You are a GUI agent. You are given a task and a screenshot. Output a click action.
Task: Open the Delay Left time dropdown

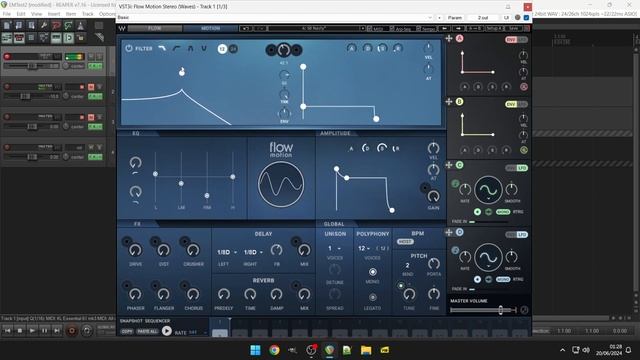click(227, 252)
